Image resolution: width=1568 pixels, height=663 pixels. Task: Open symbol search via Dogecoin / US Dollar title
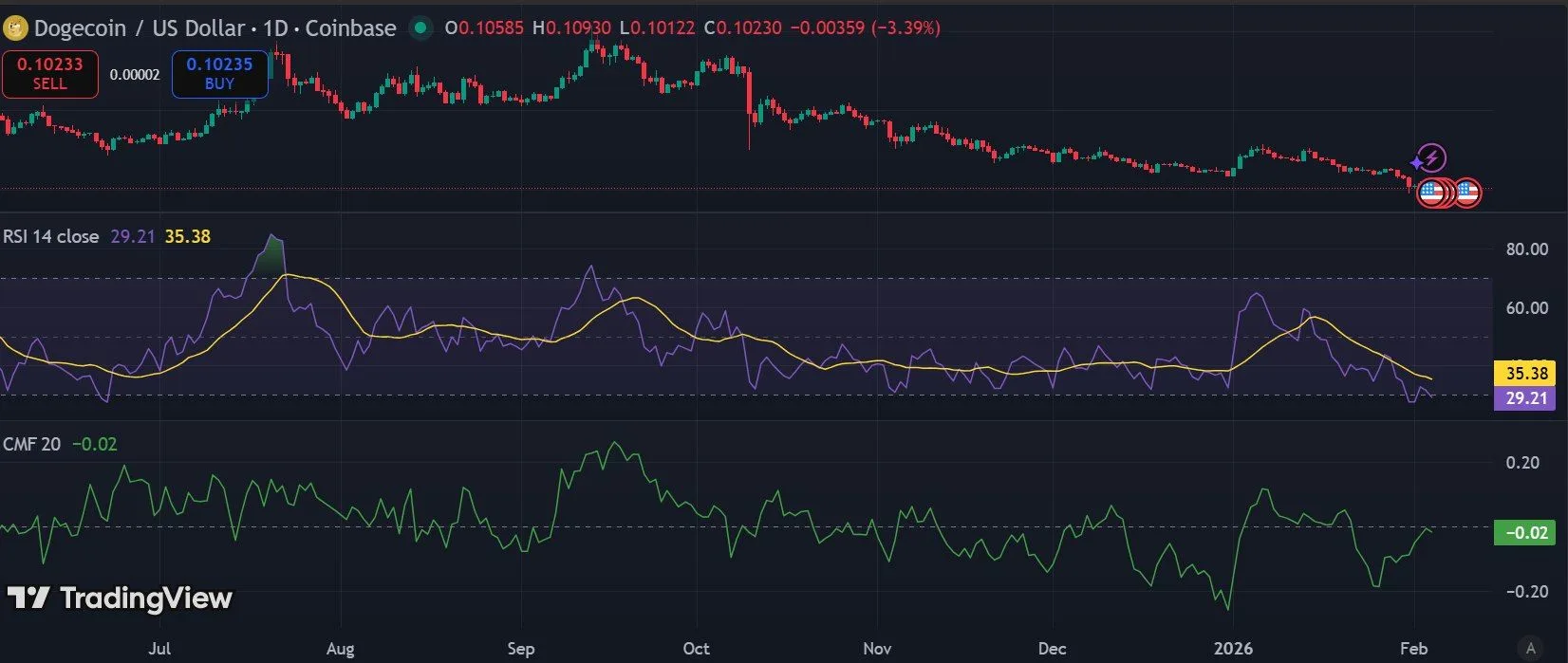pyautogui.click(x=140, y=28)
